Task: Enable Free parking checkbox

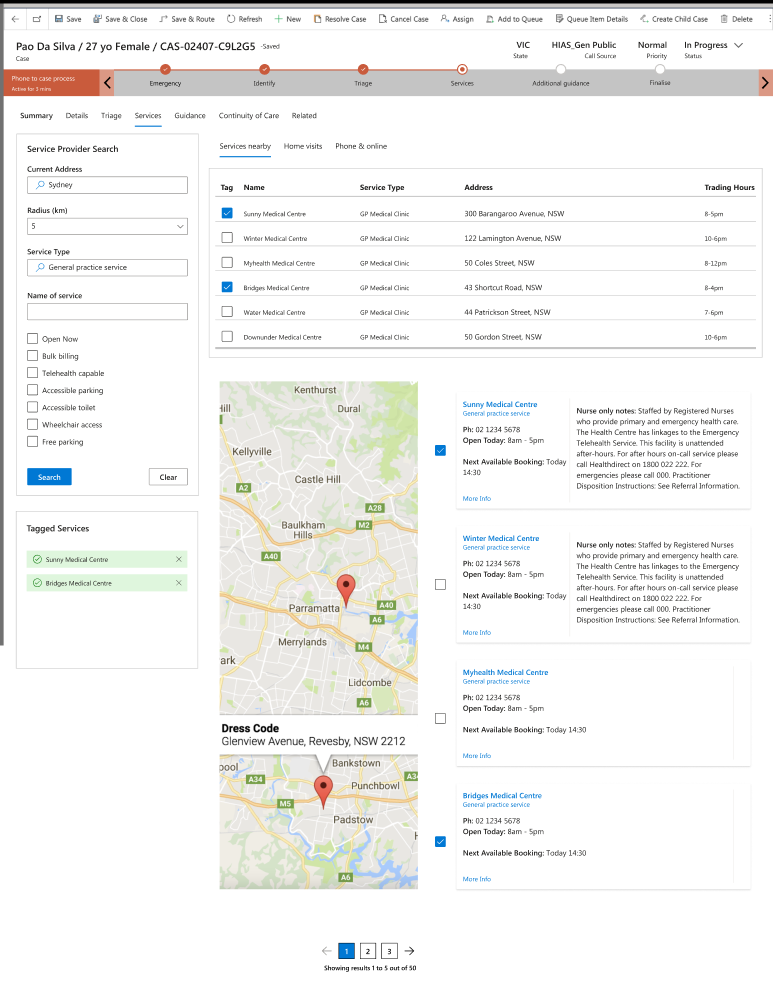Action: [x=33, y=441]
